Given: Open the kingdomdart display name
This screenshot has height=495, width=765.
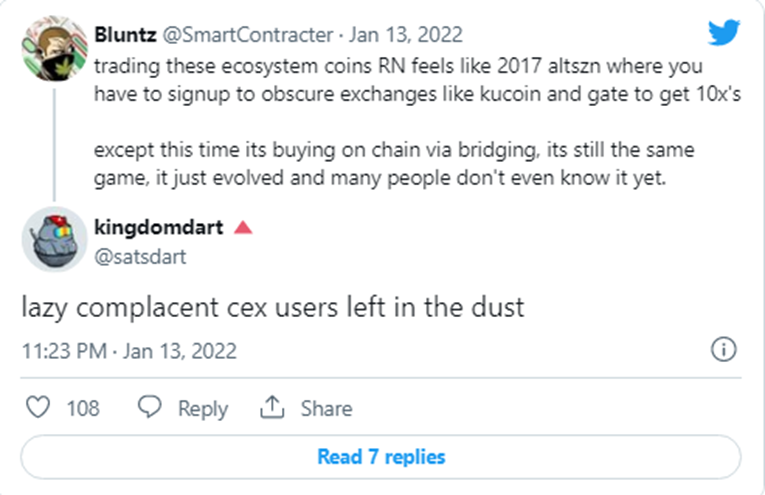Looking at the screenshot, I should tap(159, 227).
